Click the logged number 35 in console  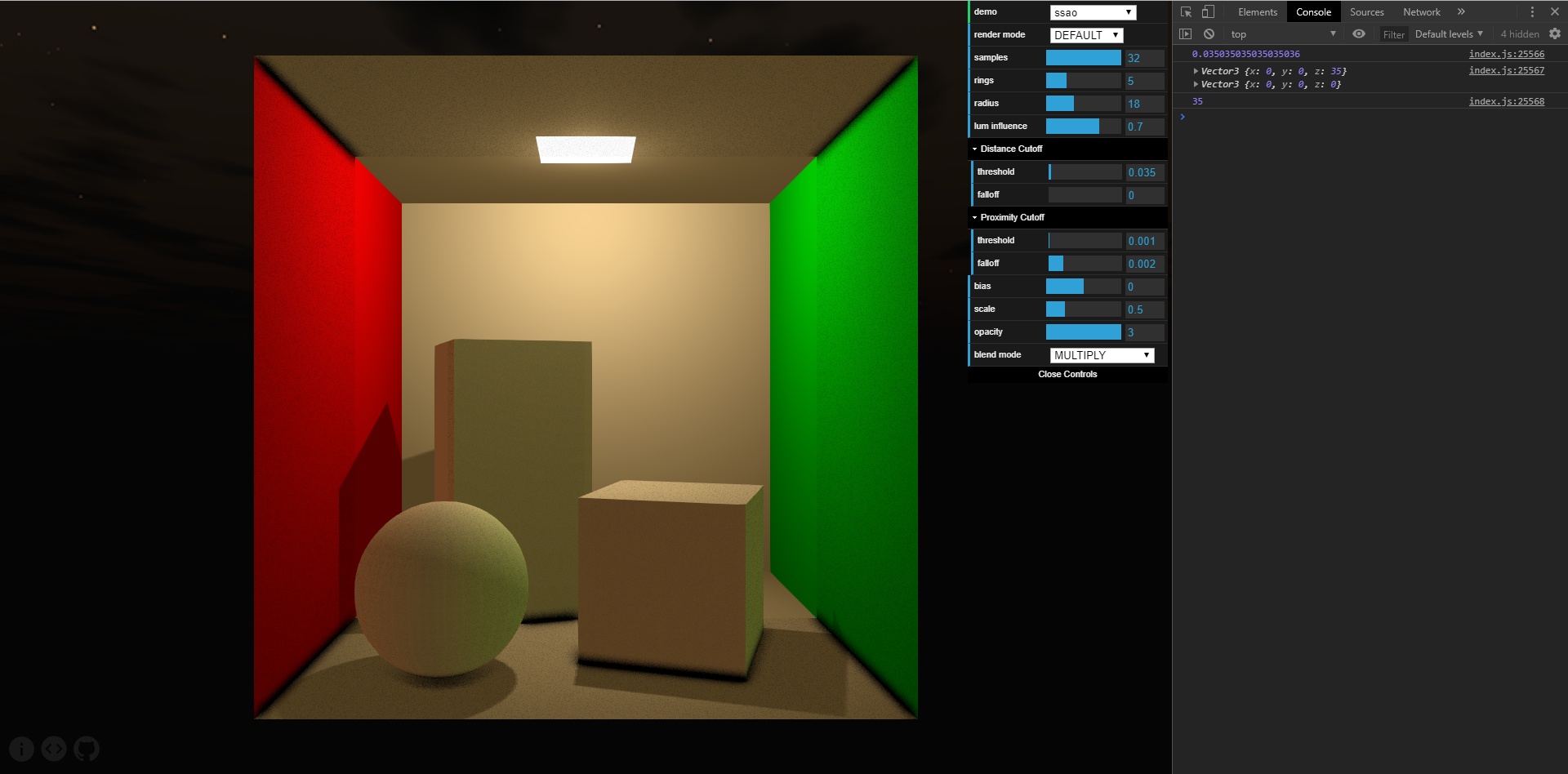click(1197, 101)
